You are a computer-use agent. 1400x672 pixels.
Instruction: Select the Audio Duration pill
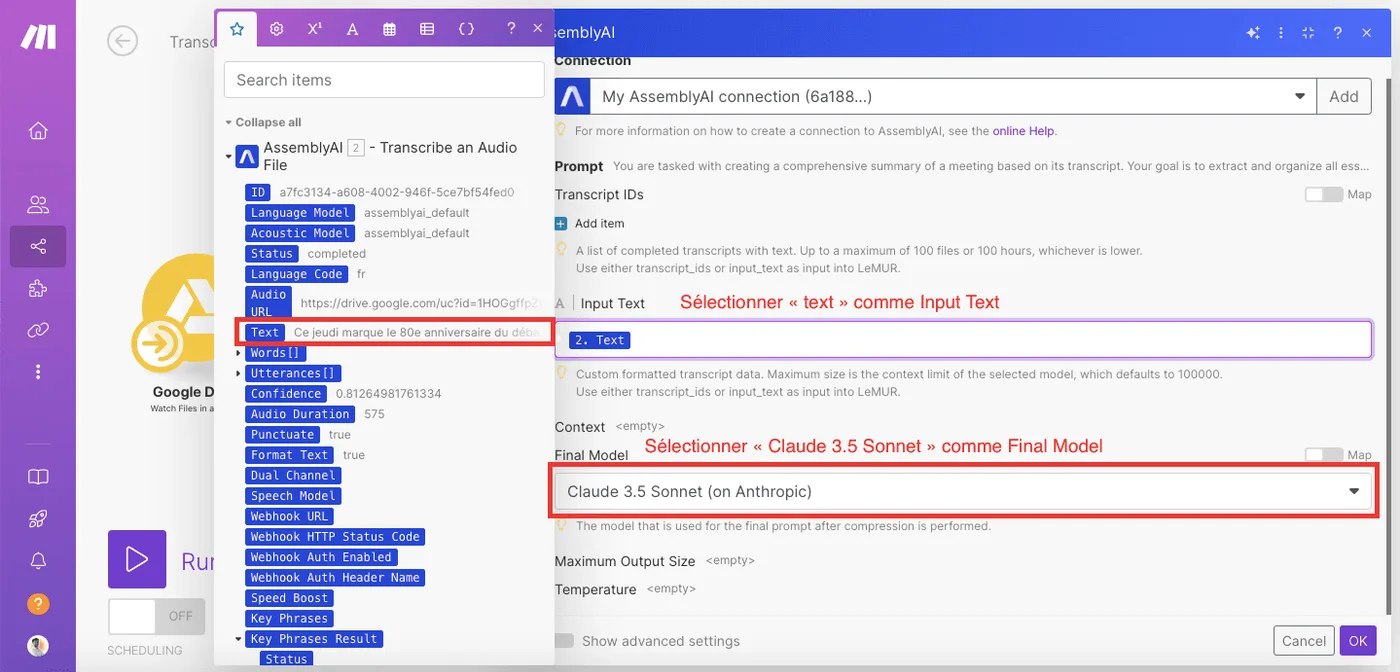pyautogui.click(x=300, y=414)
